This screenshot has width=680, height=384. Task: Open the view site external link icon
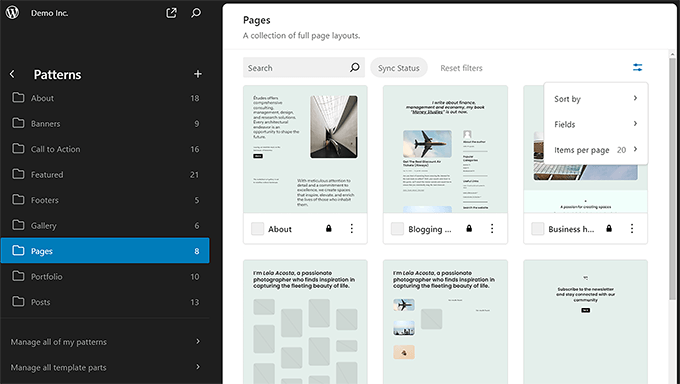pyautogui.click(x=171, y=13)
